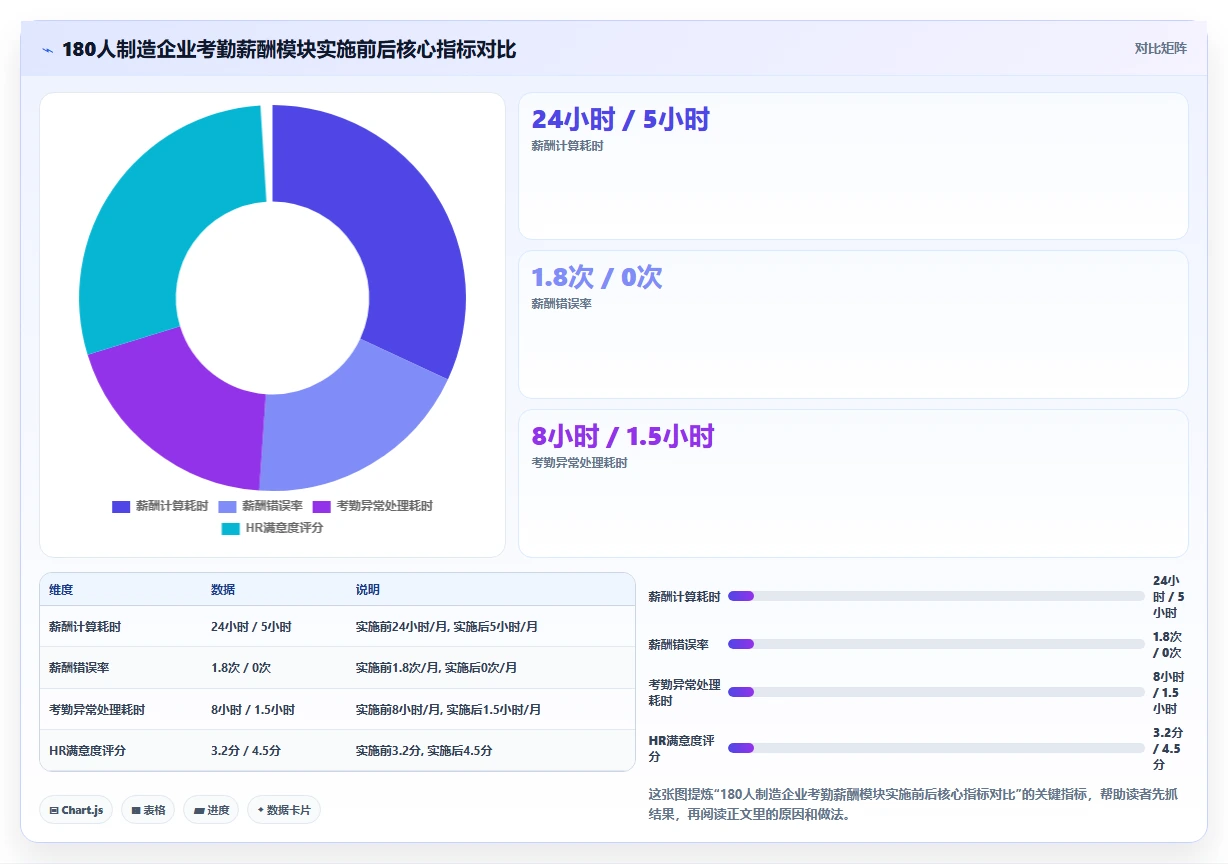
Task: Click the 表格 tag chip
Action: (x=148, y=810)
